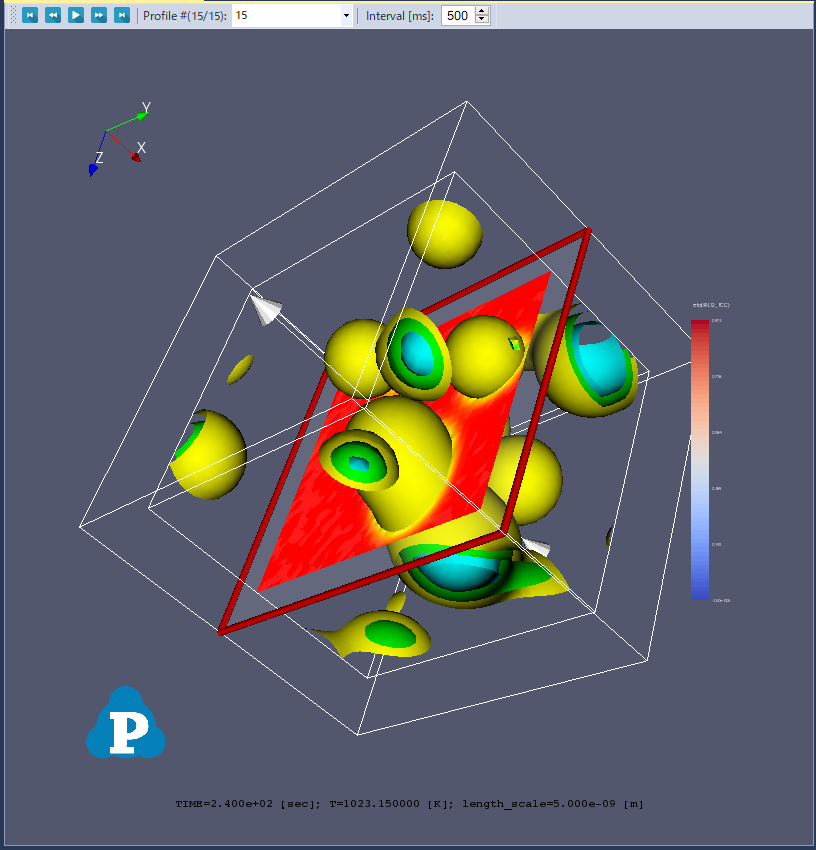
Task: Increase interval with the up spinner arrow
Action: 482,11
